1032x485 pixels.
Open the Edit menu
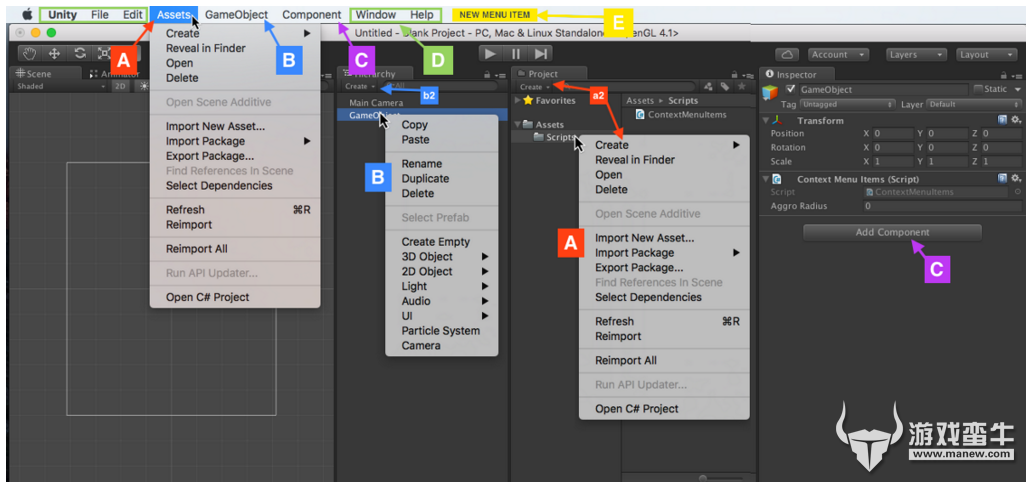(x=132, y=14)
